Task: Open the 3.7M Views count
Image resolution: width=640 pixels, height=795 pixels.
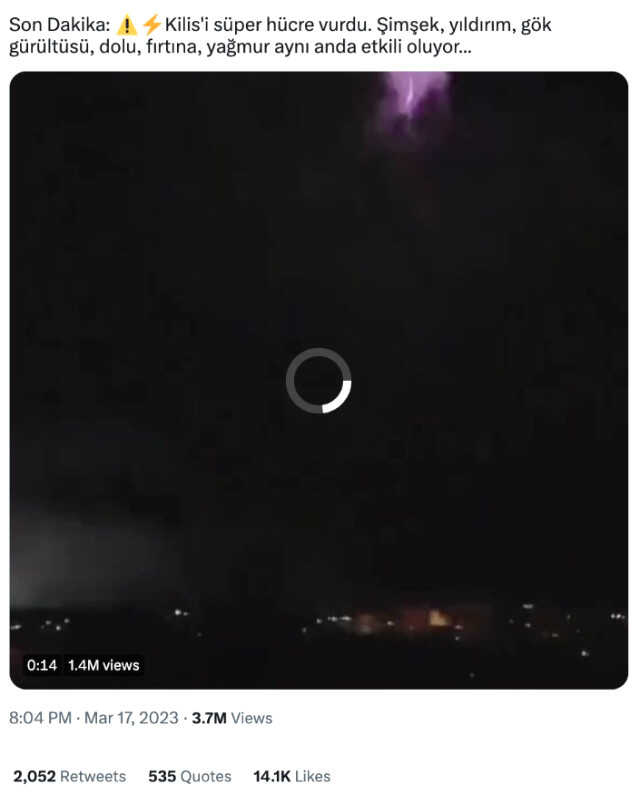Action: coord(232,718)
